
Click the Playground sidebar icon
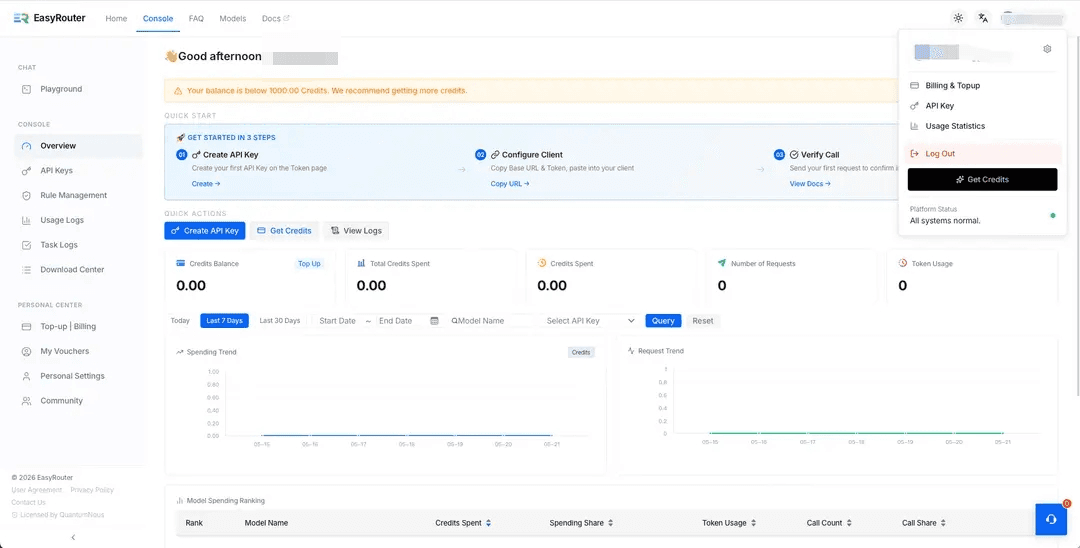pos(26,89)
